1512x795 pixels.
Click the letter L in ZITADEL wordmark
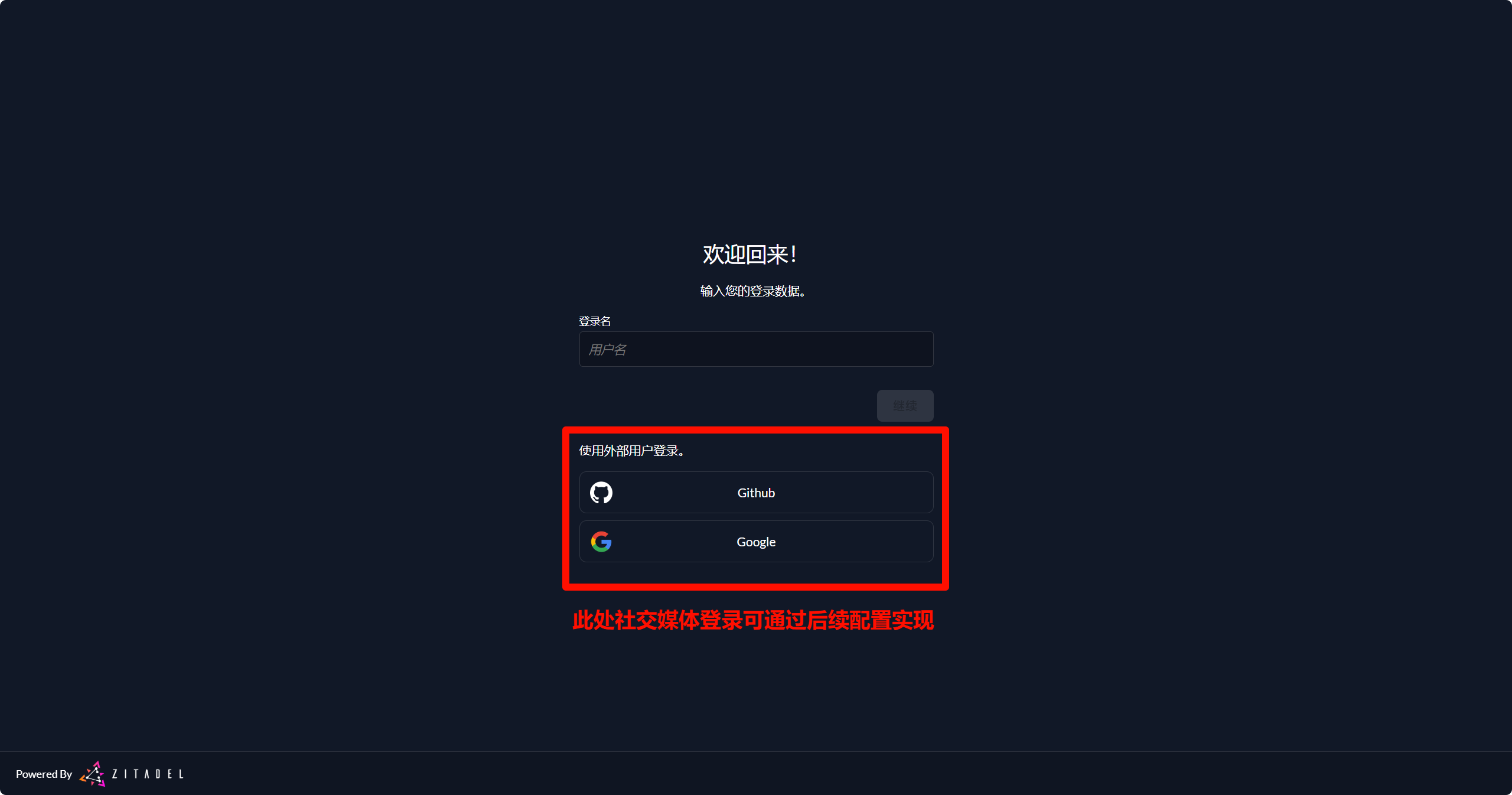pyautogui.click(x=181, y=774)
